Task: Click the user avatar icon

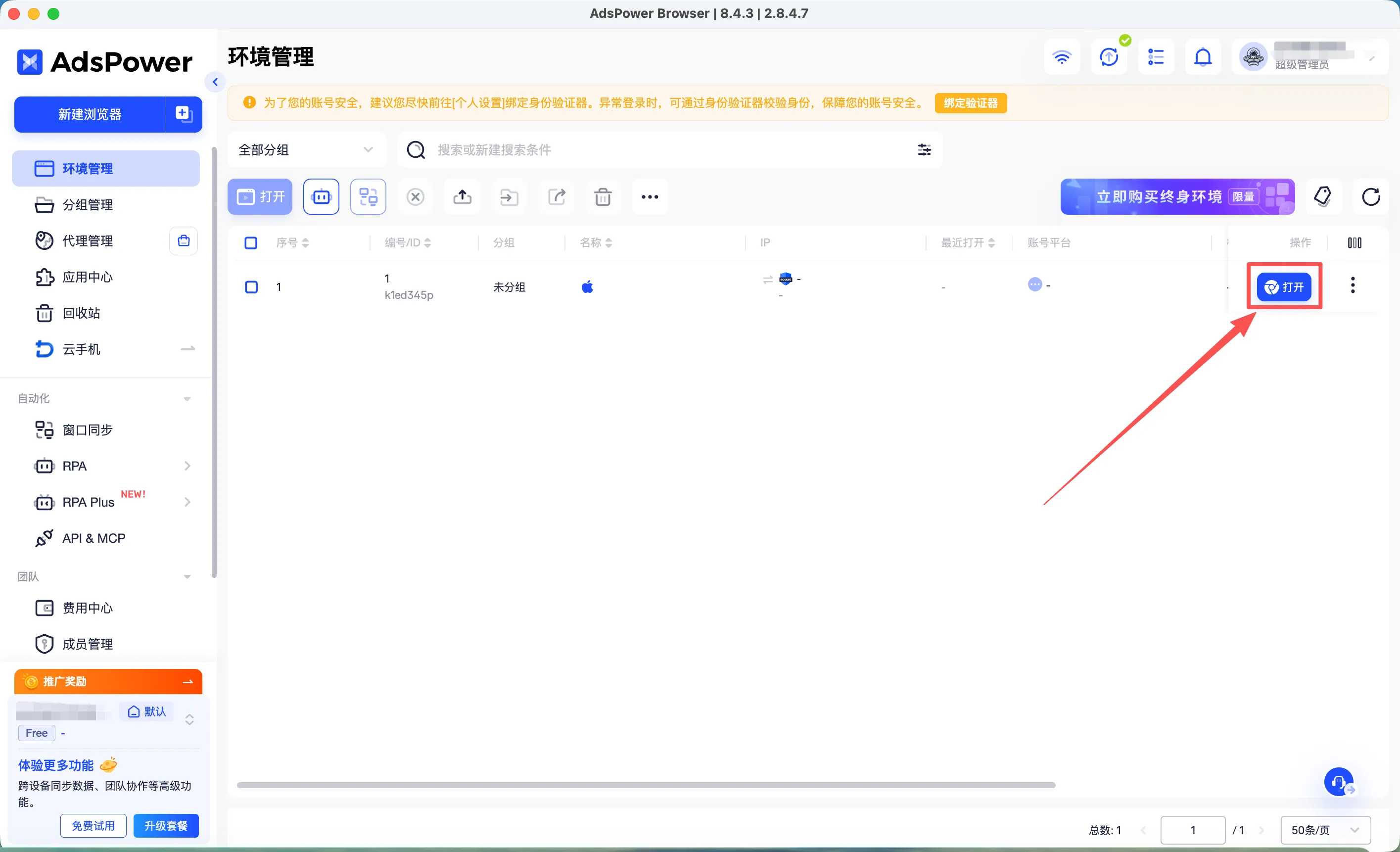Action: 1253,57
